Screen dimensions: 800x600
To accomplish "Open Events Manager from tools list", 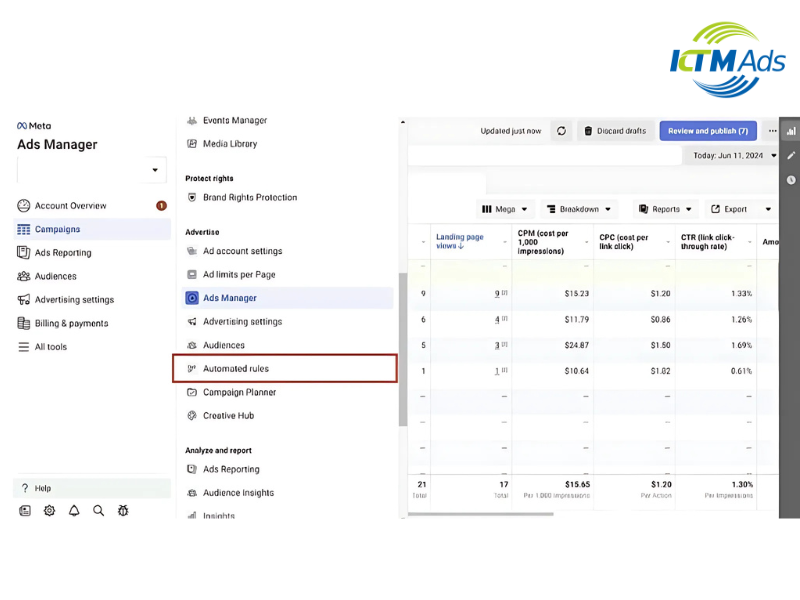I will click(235, 120).
